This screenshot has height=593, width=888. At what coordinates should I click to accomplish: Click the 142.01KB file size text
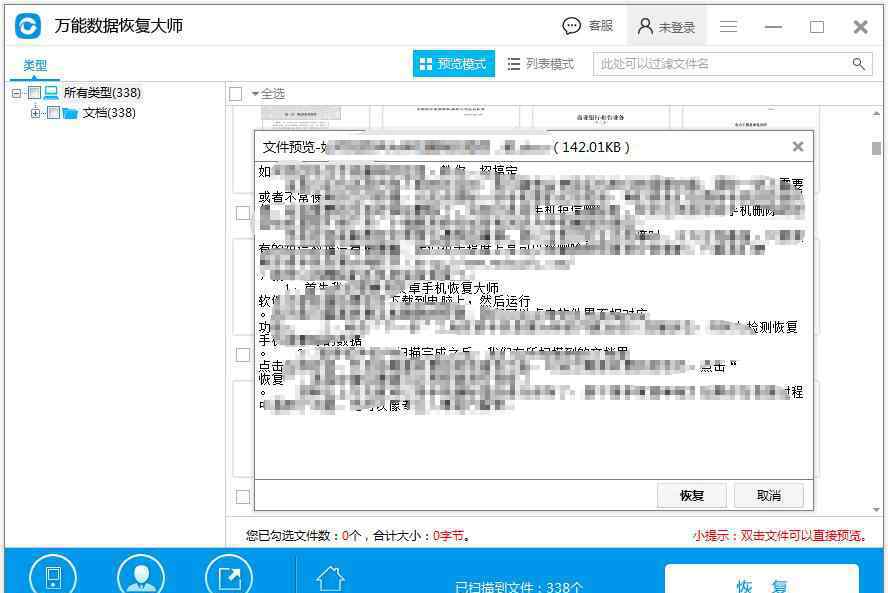[x=591, y=147]
